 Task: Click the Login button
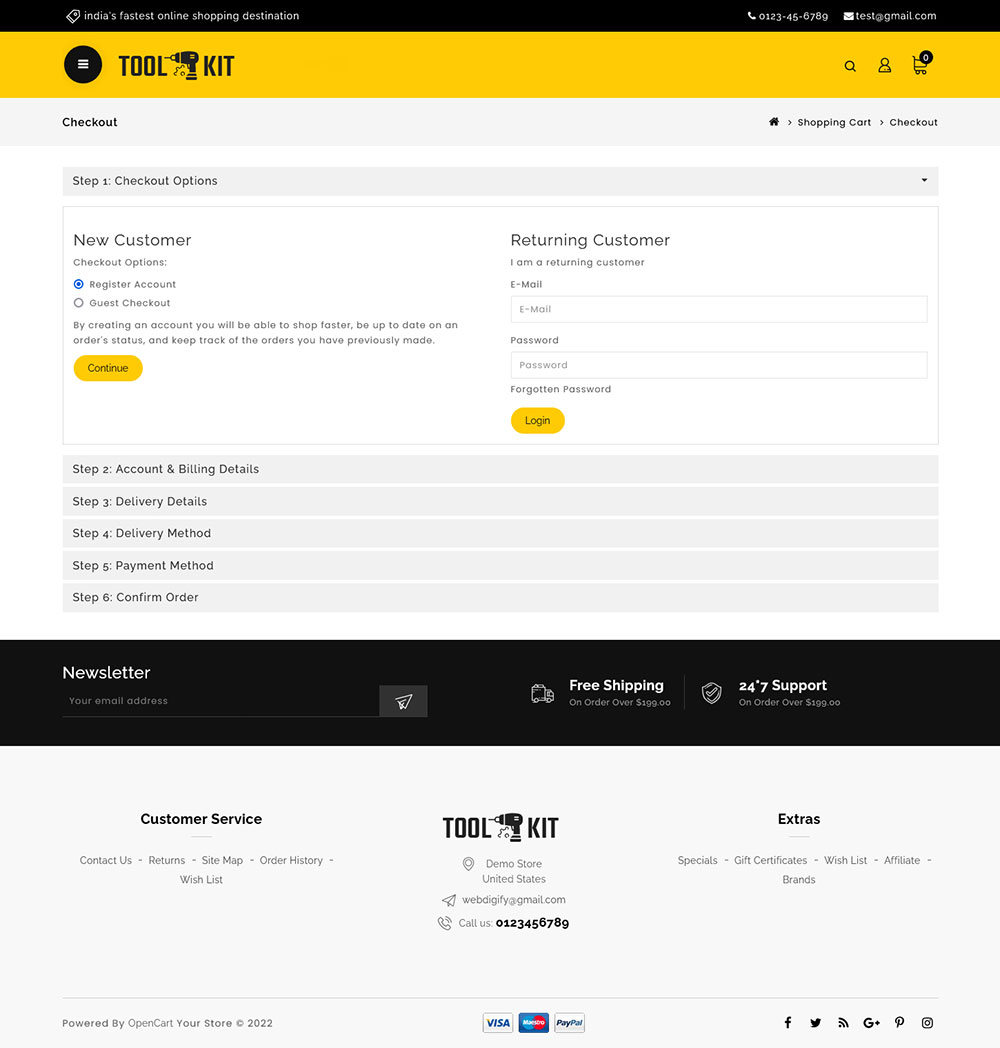pyautogui.click(x=537, y=420)
